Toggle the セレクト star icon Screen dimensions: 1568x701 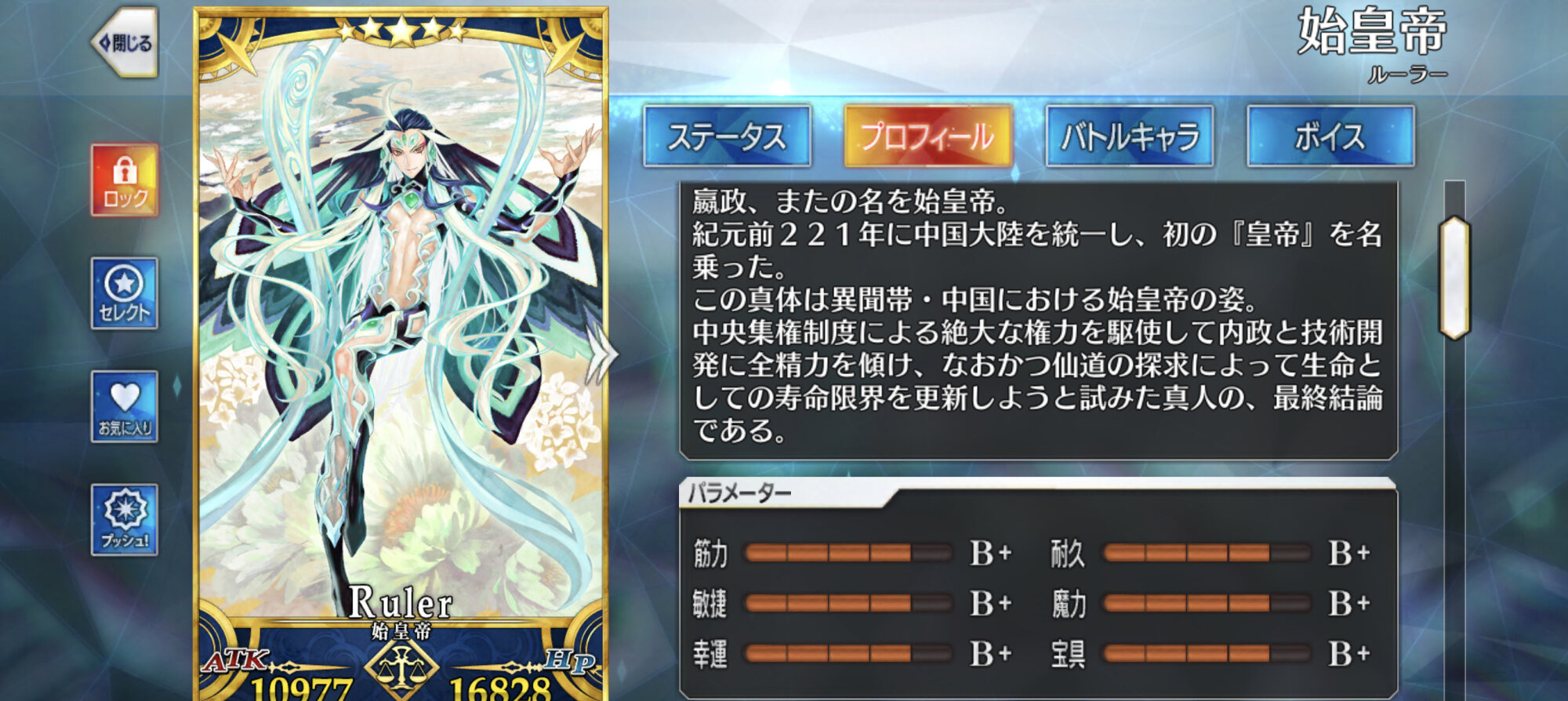click(x=125, y=293)
